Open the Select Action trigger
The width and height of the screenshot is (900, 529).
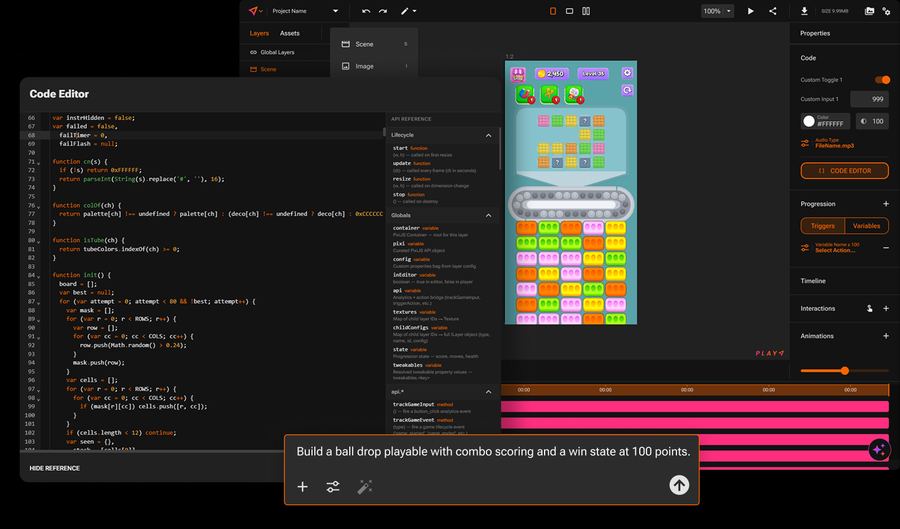point(835,250)
